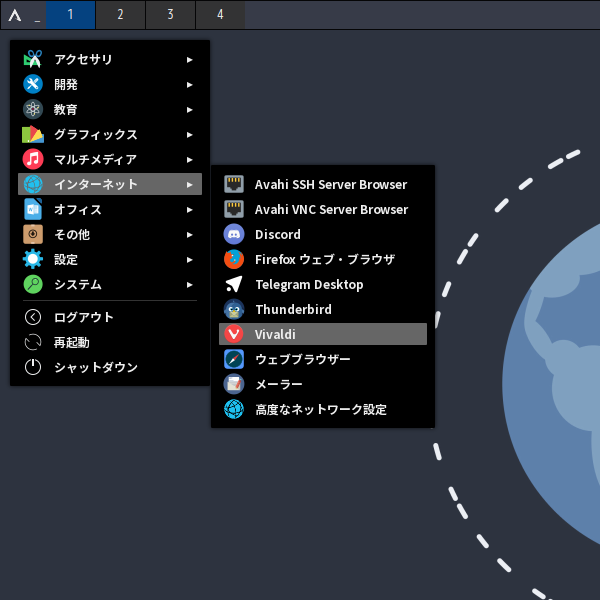The image size is (600, 600).
Task: Click the ウェブブラウザー compass icon
Action: click(x=234, y=359)
